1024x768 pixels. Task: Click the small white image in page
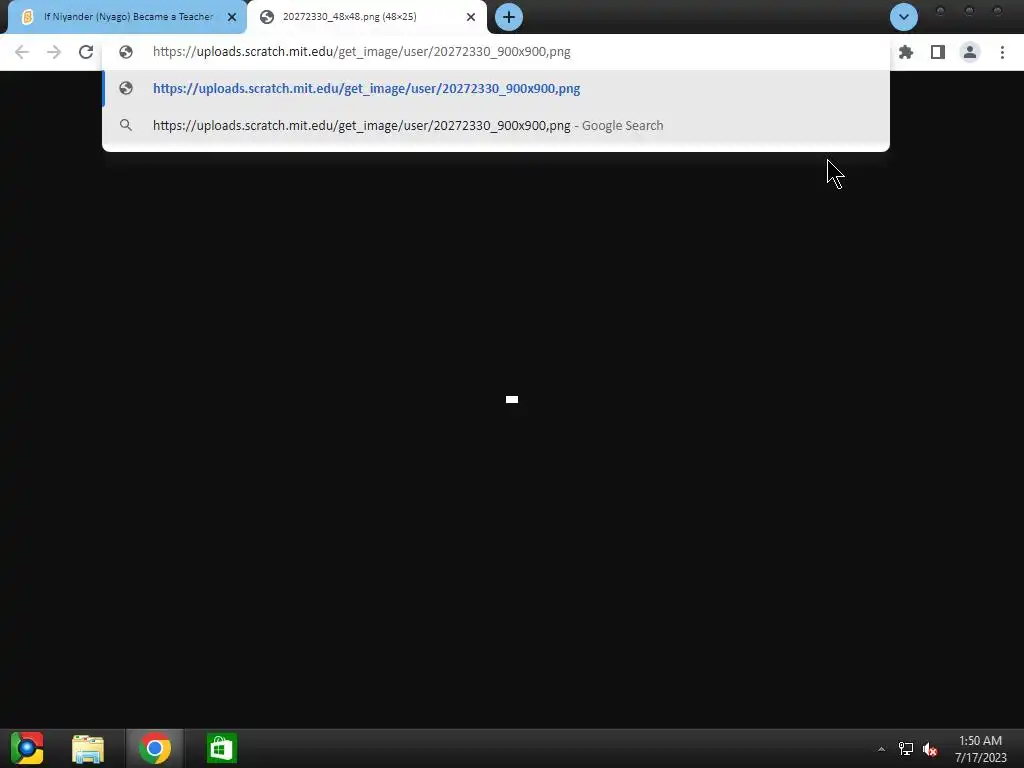[512, 400]
